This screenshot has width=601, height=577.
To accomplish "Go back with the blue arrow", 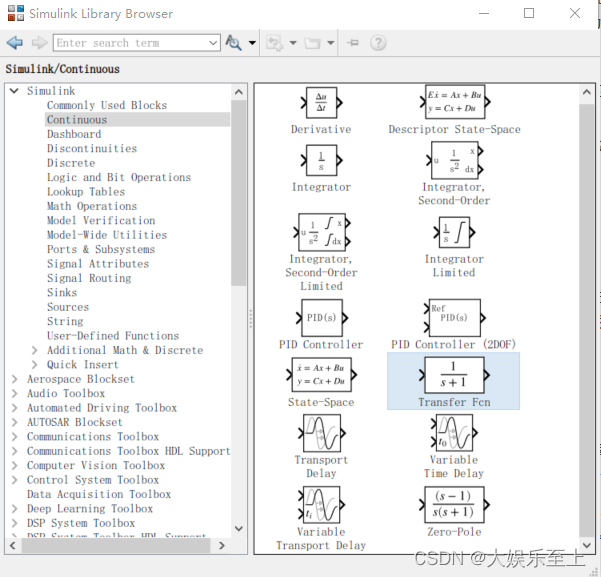I will point(15,43).
